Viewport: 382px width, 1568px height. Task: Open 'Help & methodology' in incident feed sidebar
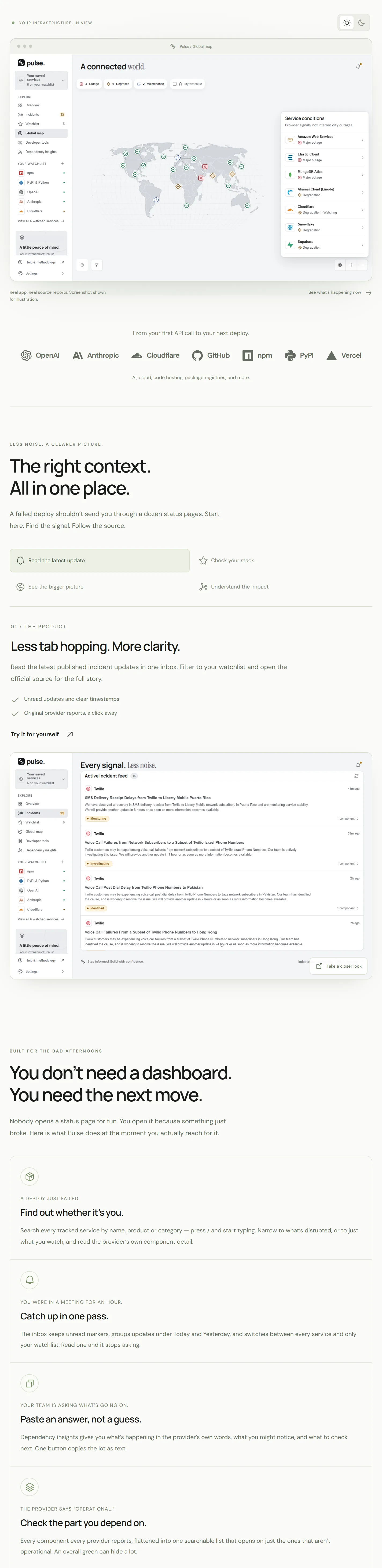click(x=41, y=960)
